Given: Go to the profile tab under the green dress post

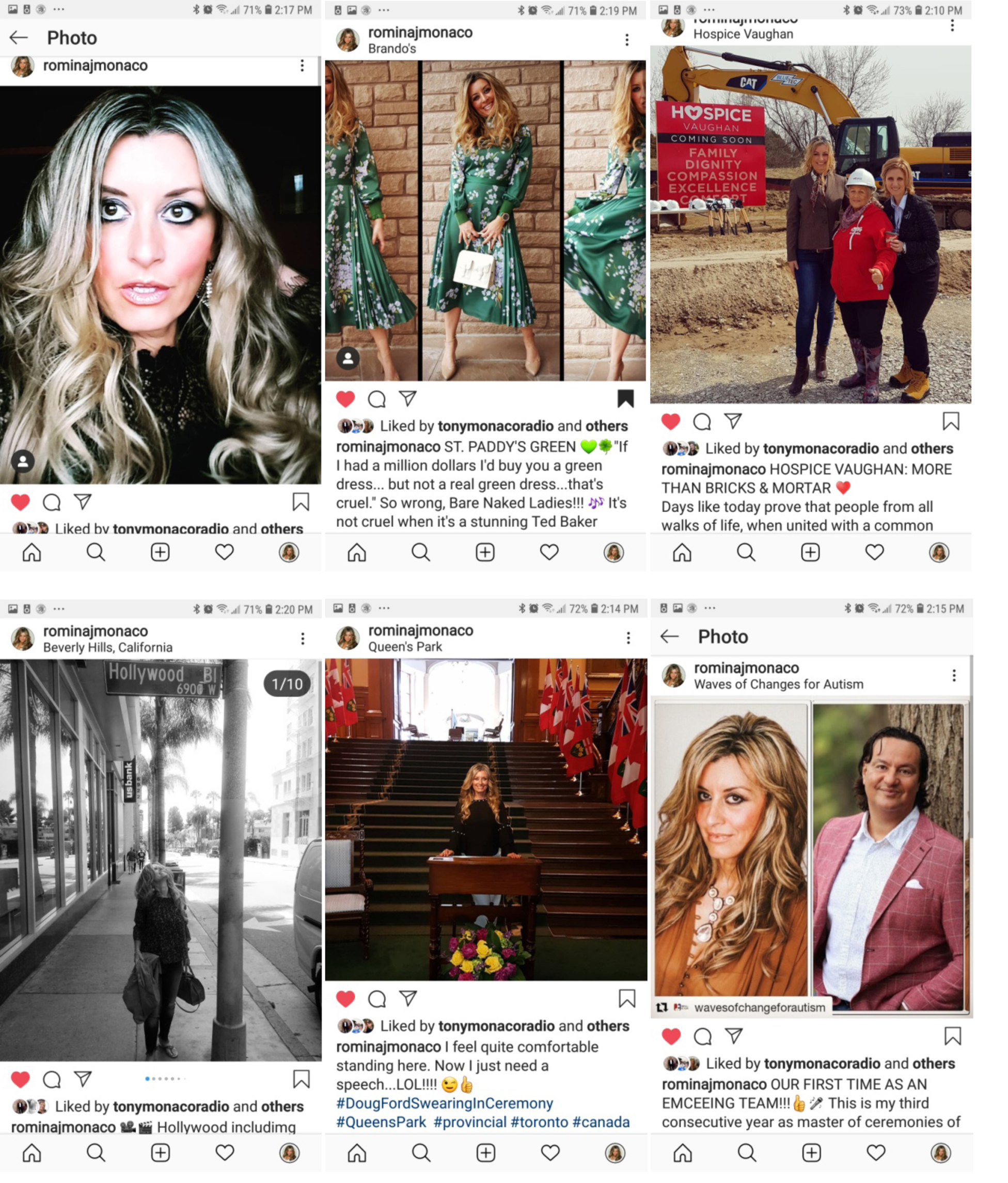Looking at the screenshot, I should pos(614,552).
